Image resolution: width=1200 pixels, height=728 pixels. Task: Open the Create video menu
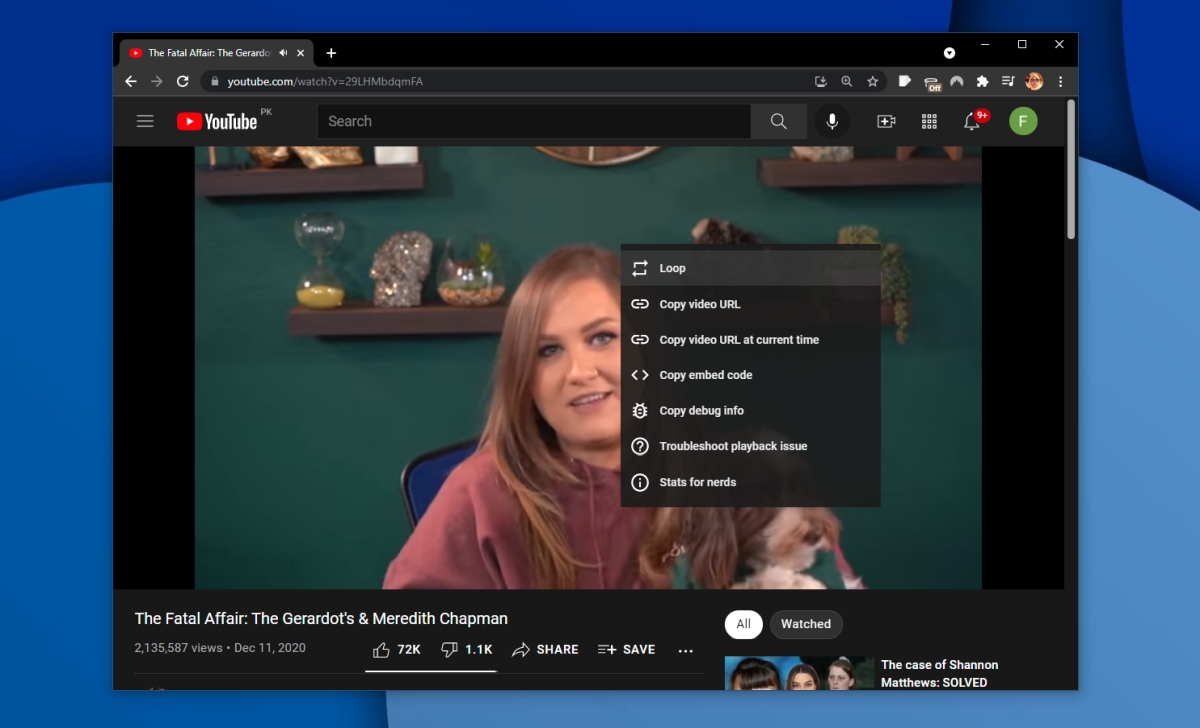[x=886, y=121]
